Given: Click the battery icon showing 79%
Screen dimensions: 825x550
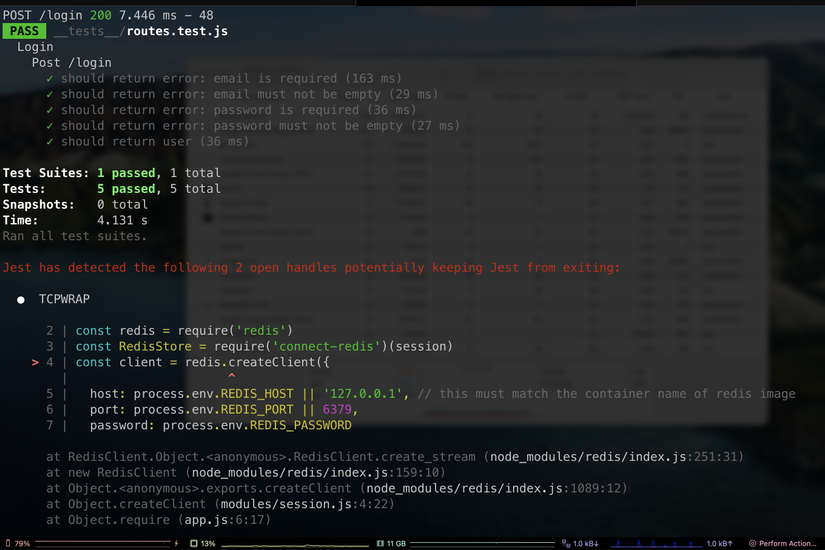Looking at the screenshot, I should [x=8, y=543].
